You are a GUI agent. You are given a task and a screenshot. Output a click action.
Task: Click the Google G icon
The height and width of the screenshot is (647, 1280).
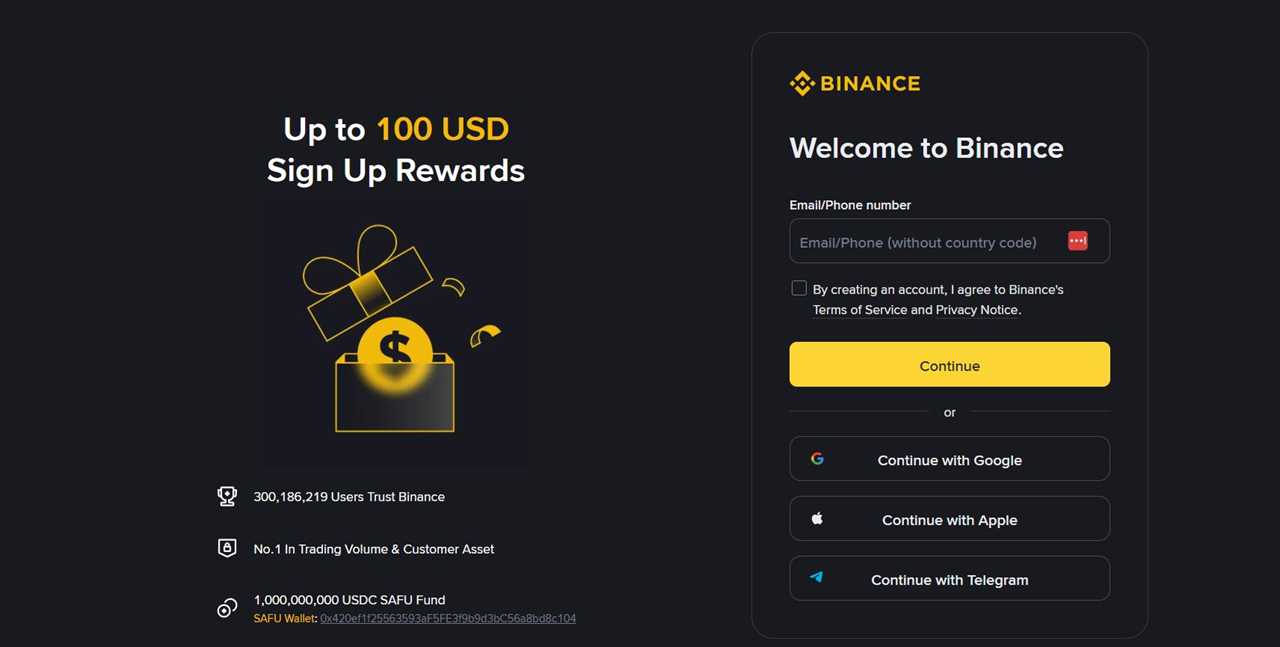[x=817, y=458]
